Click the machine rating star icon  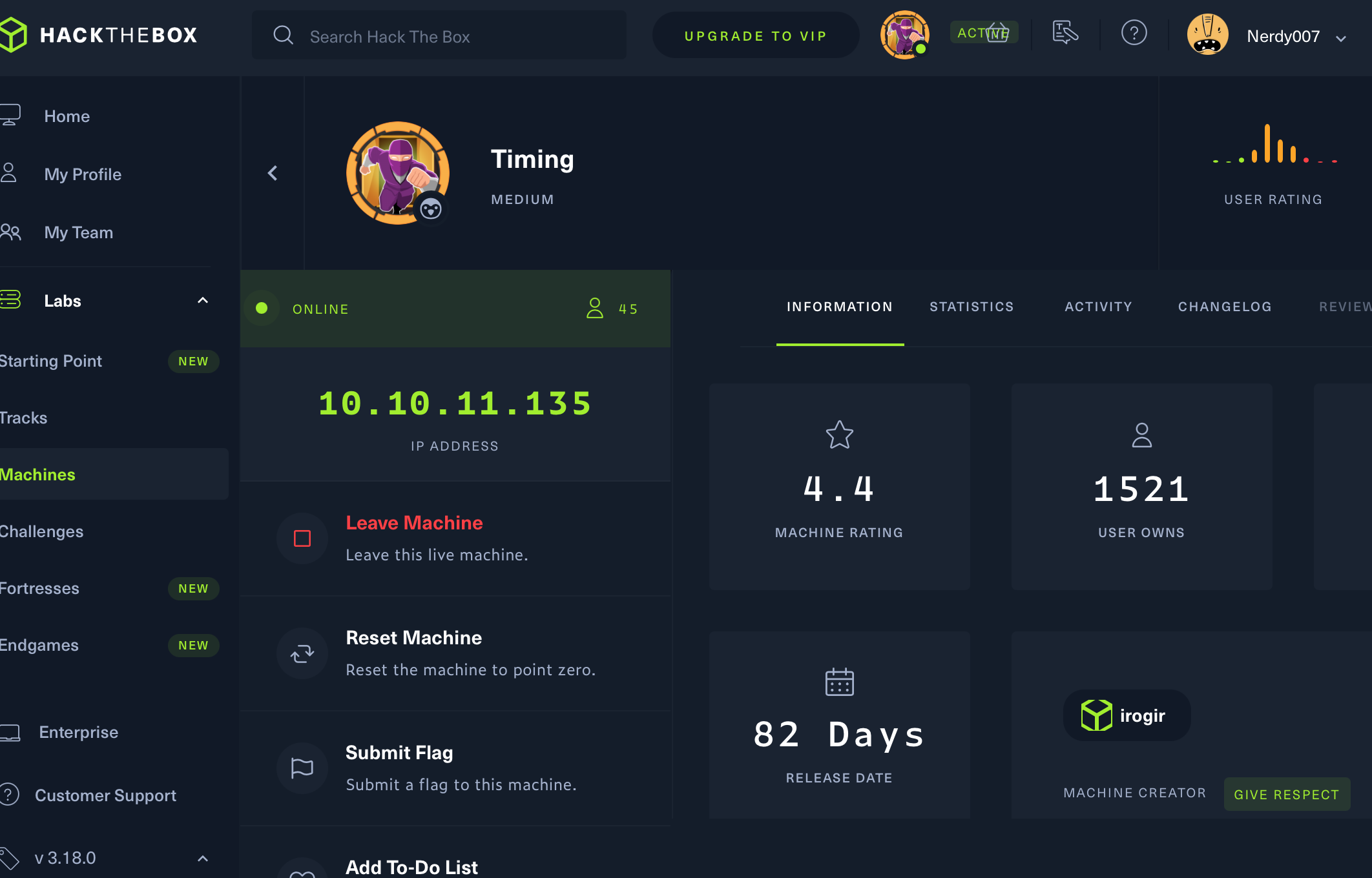[x=840, y=434]
